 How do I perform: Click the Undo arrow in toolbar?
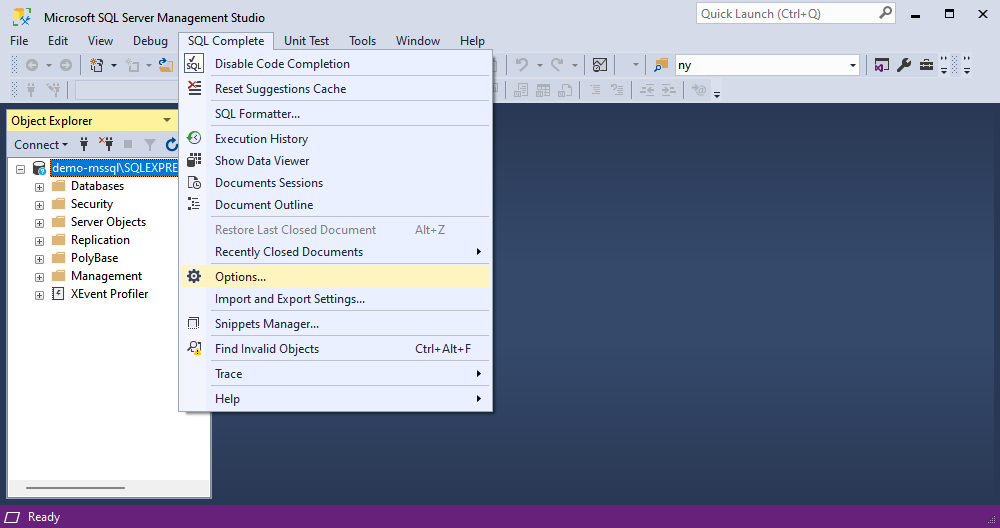click(522, 65)
